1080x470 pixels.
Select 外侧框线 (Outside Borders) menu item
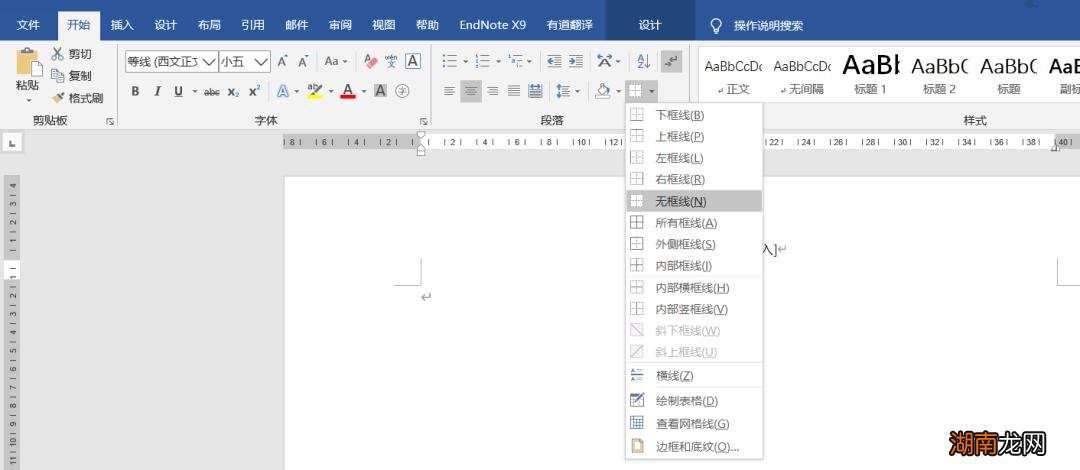tap(694, 244)
